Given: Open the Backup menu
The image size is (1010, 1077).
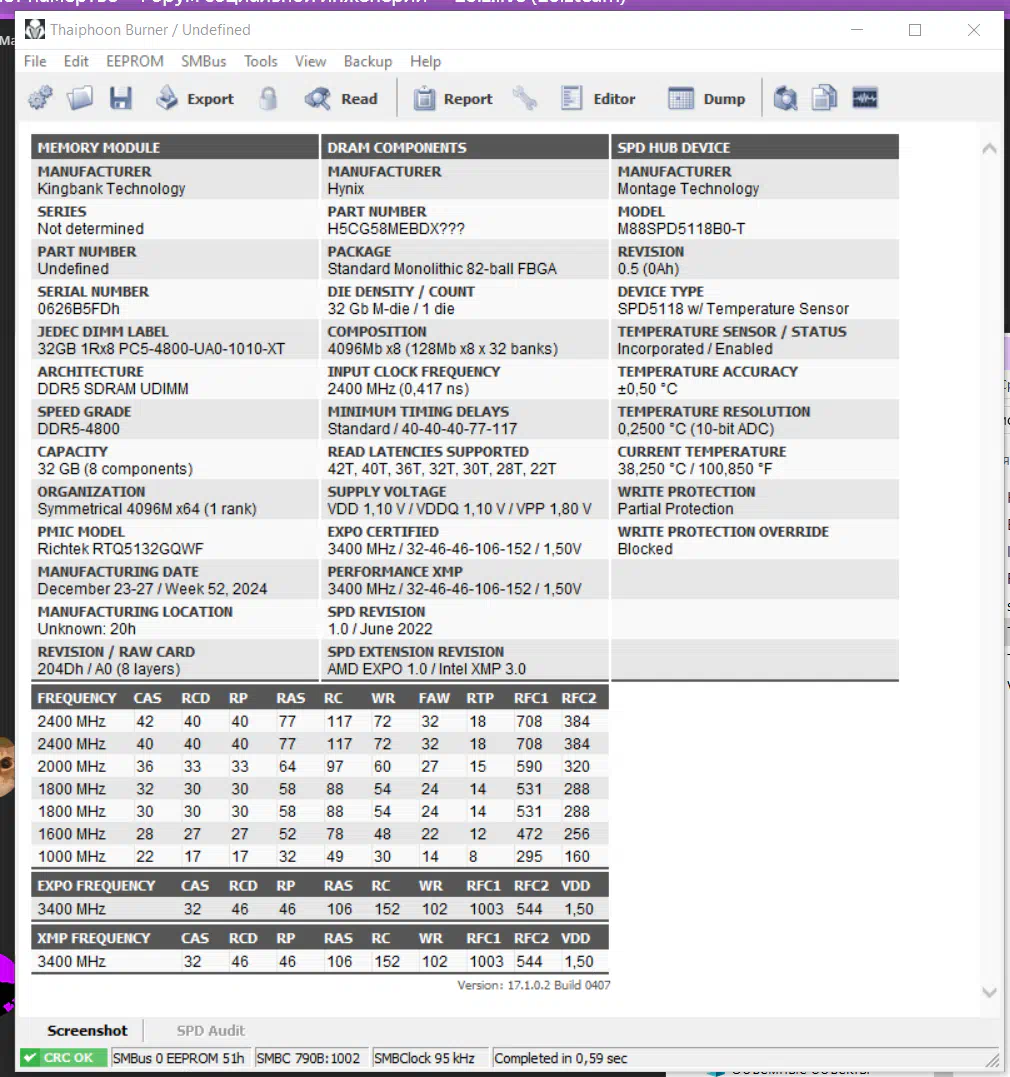Looking at the screenshot, I should click(x=368, y=61).
